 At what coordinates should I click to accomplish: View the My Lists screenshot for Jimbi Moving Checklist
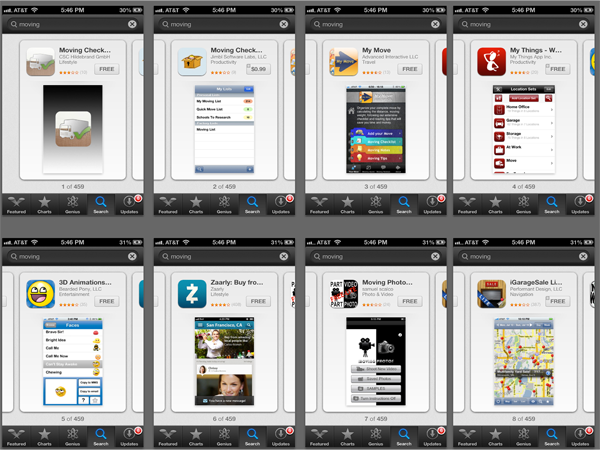pyautogui.click(x=224, y=129)
